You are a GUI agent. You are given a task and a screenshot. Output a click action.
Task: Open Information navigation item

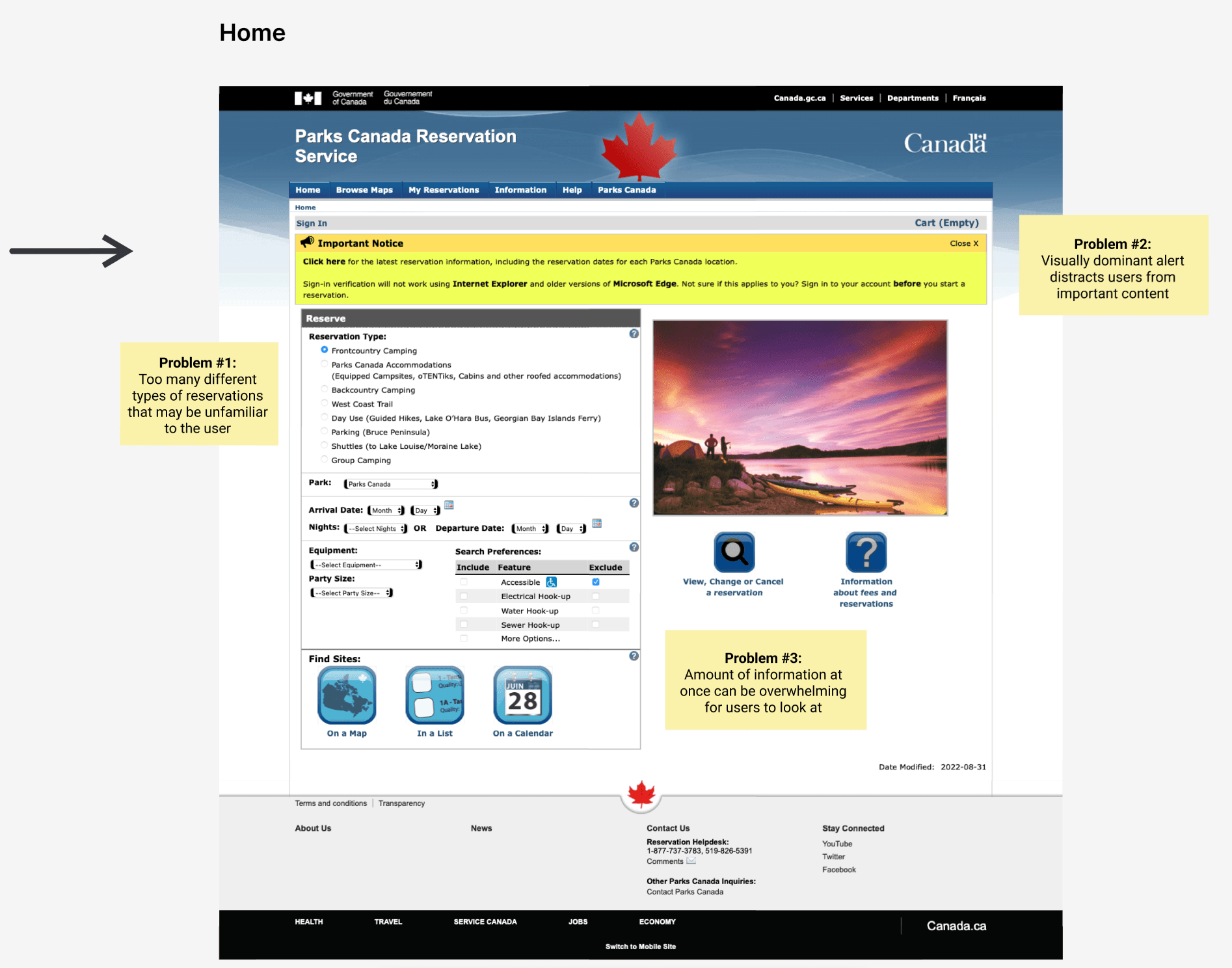(520, 190)
